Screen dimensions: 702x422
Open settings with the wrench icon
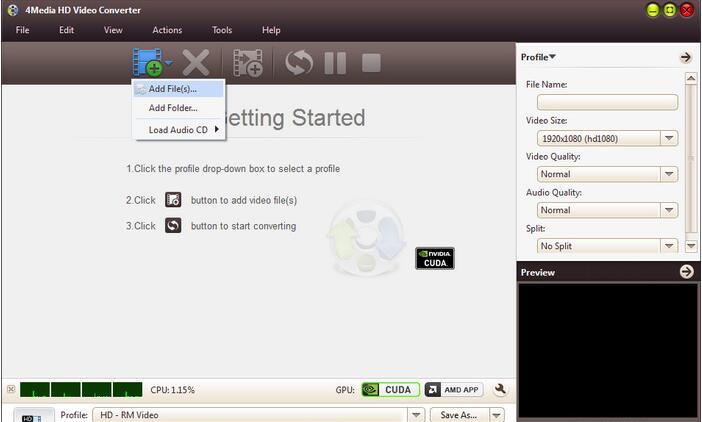(500, 389)
